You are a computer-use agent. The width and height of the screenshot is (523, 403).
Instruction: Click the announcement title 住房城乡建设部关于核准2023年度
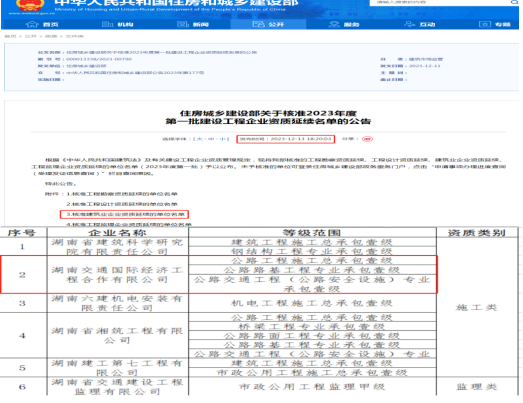click(x=268, y=113)
